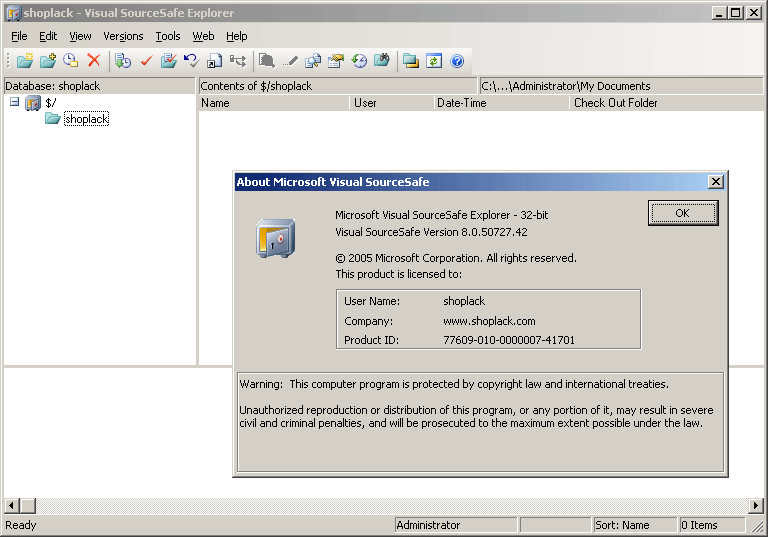Click the Share file toolbar icon

point(214,61)
